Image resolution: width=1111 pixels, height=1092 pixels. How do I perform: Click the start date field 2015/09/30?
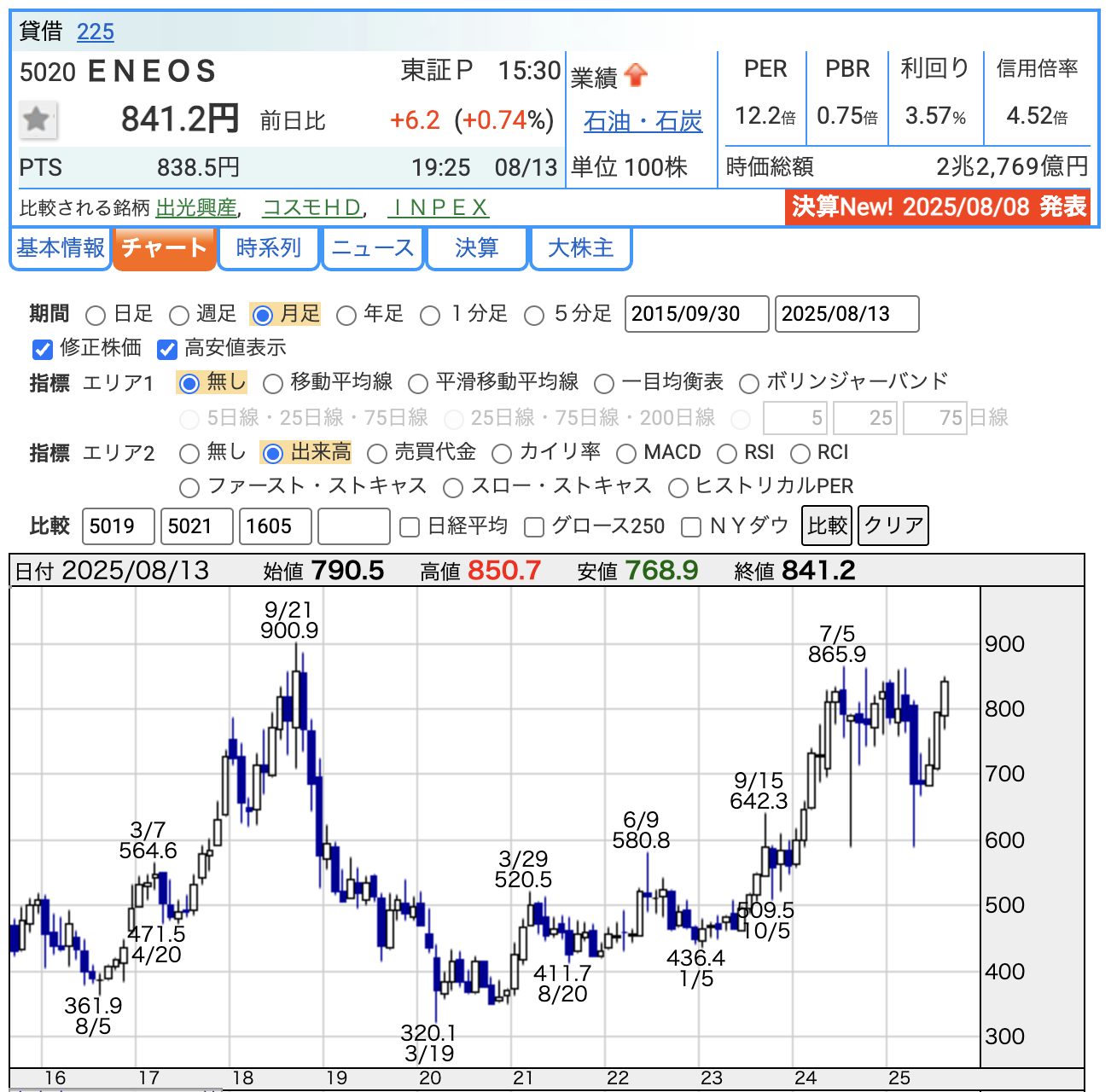point(696,314)
